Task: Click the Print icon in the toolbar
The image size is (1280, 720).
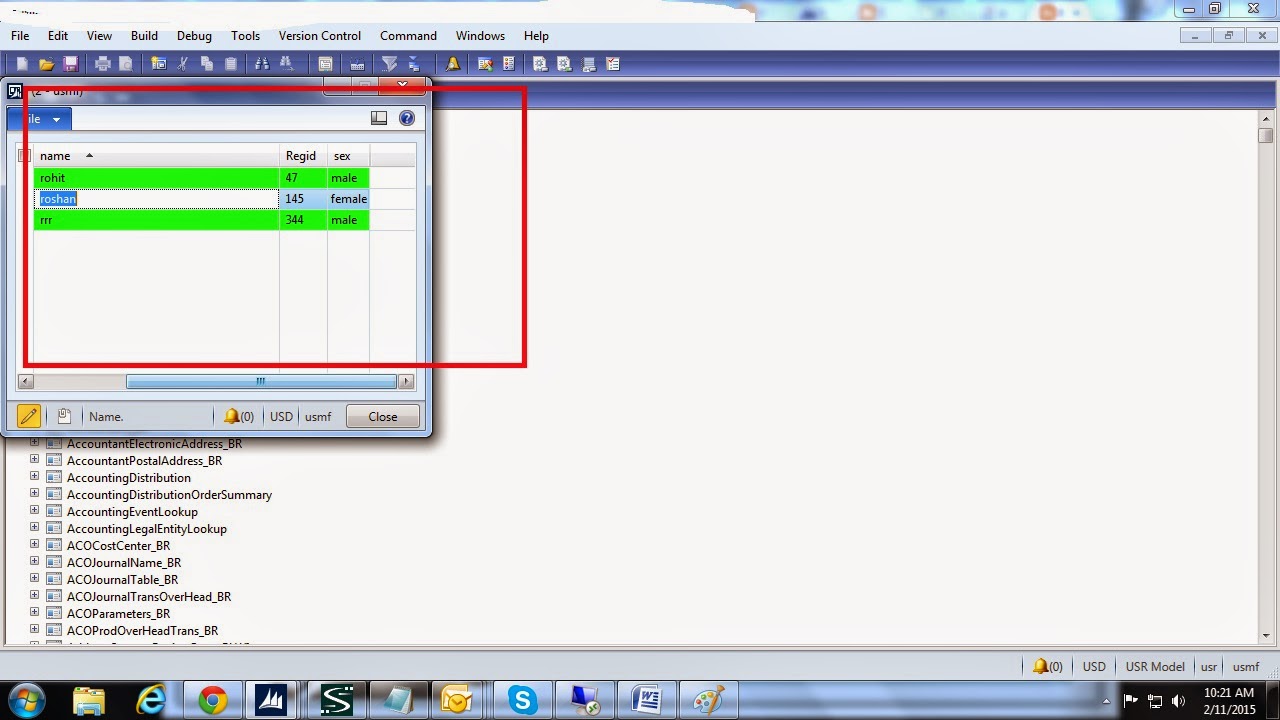Action: (102, 63)
